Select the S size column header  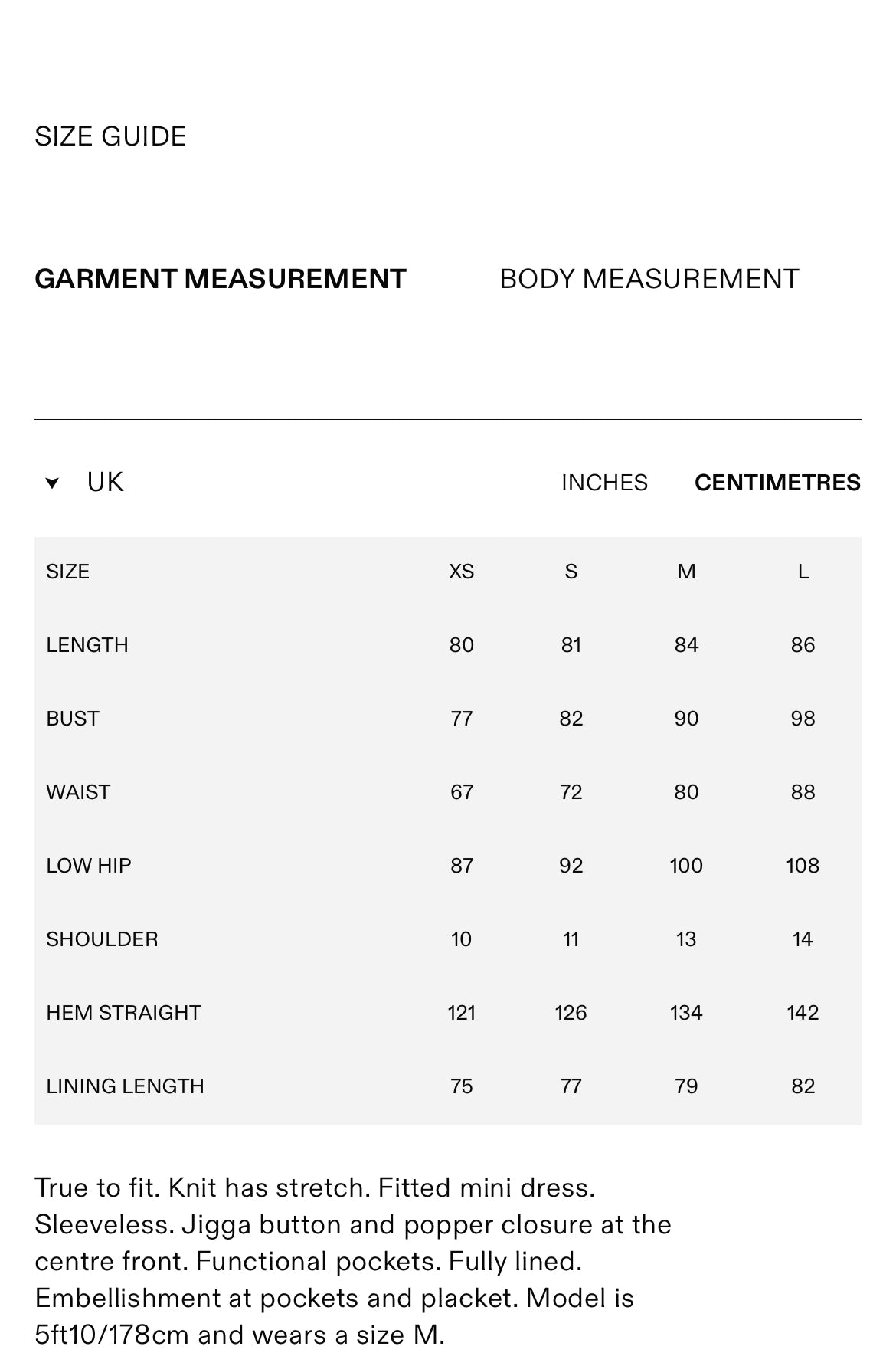571,572
